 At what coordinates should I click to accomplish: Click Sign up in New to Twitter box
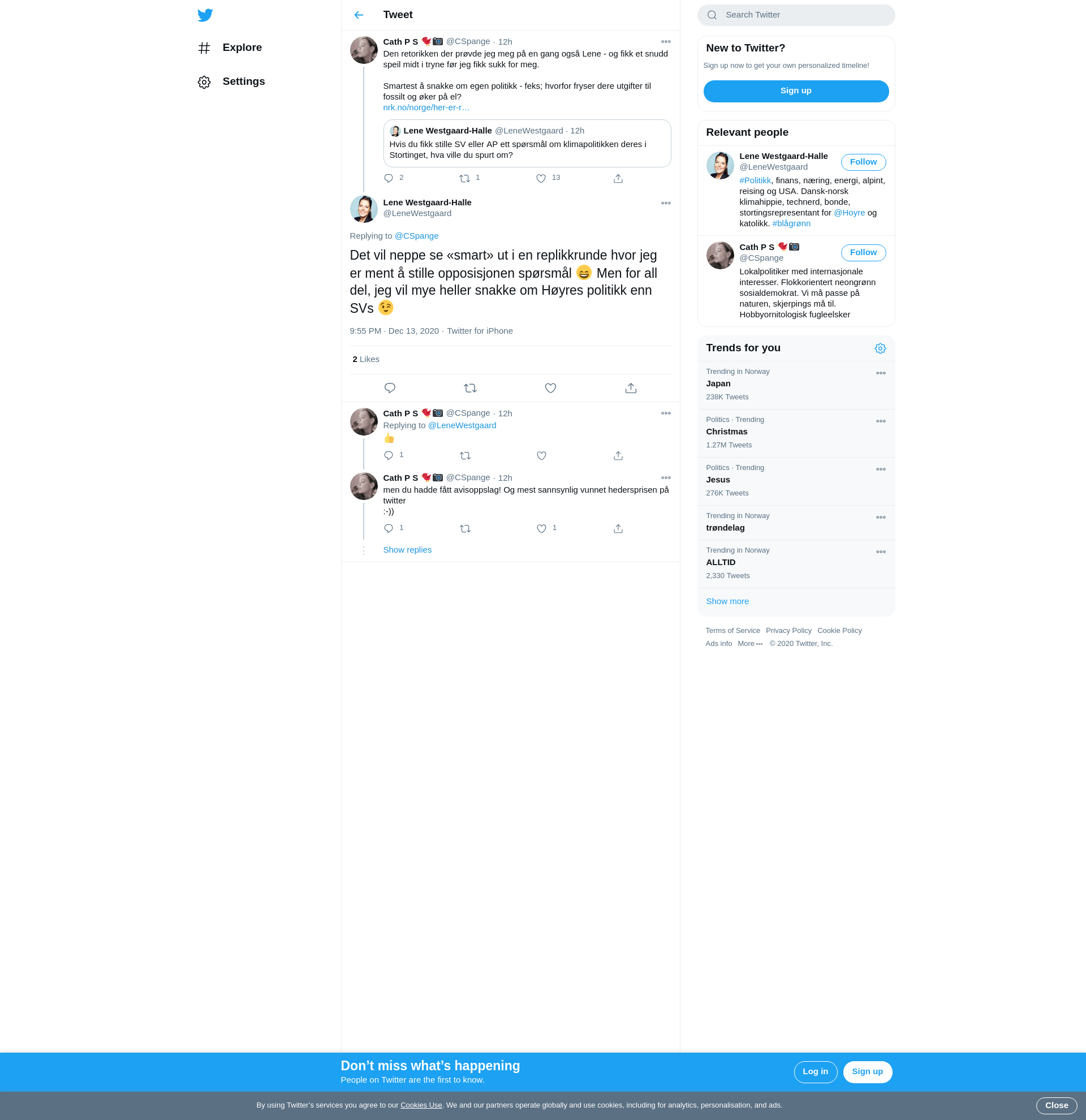click(796, 92)
